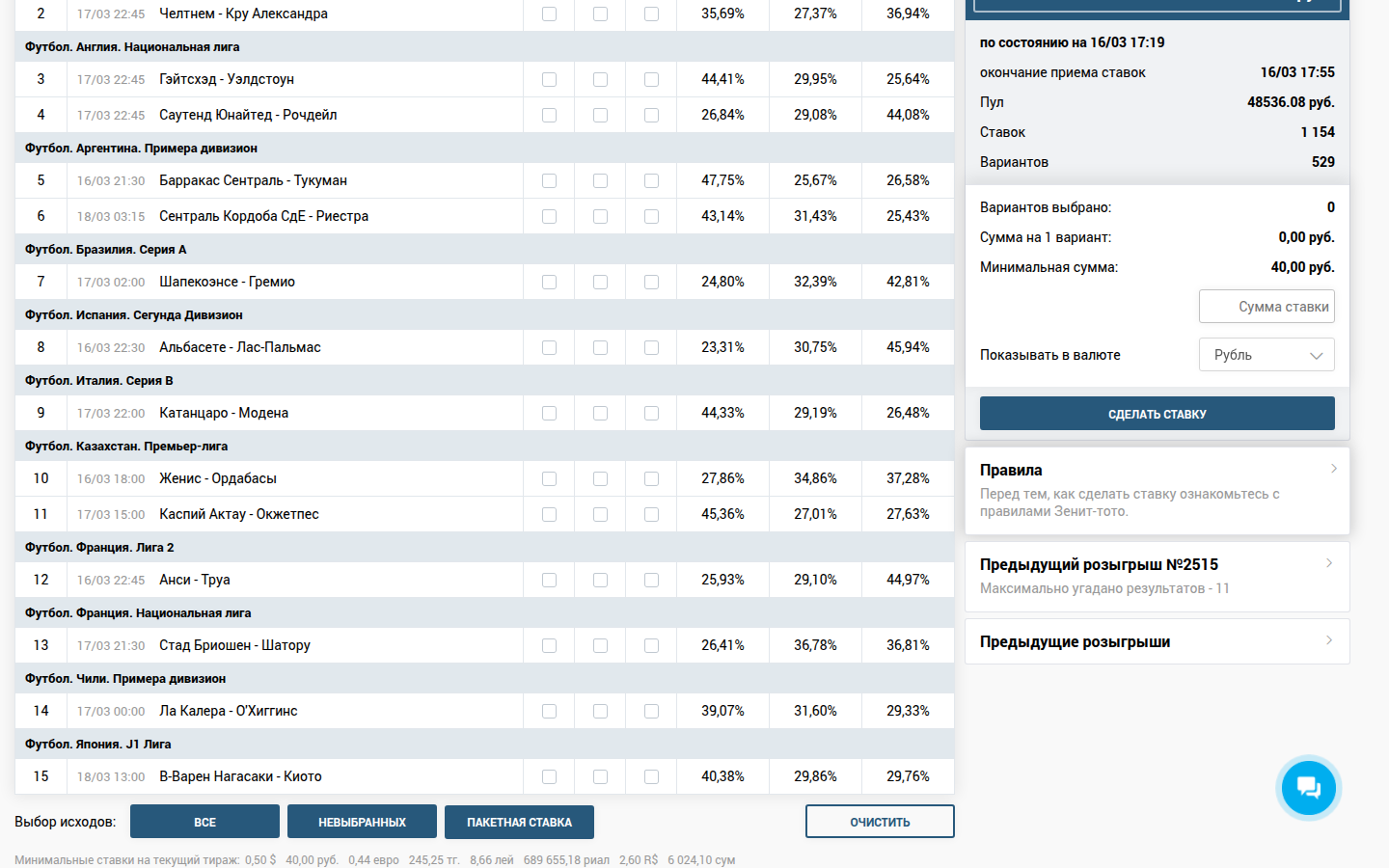
Task: Check third outcome for В-Варен Нагасаки - Киото
Action: pyautogui.click(x=651, y=776)
